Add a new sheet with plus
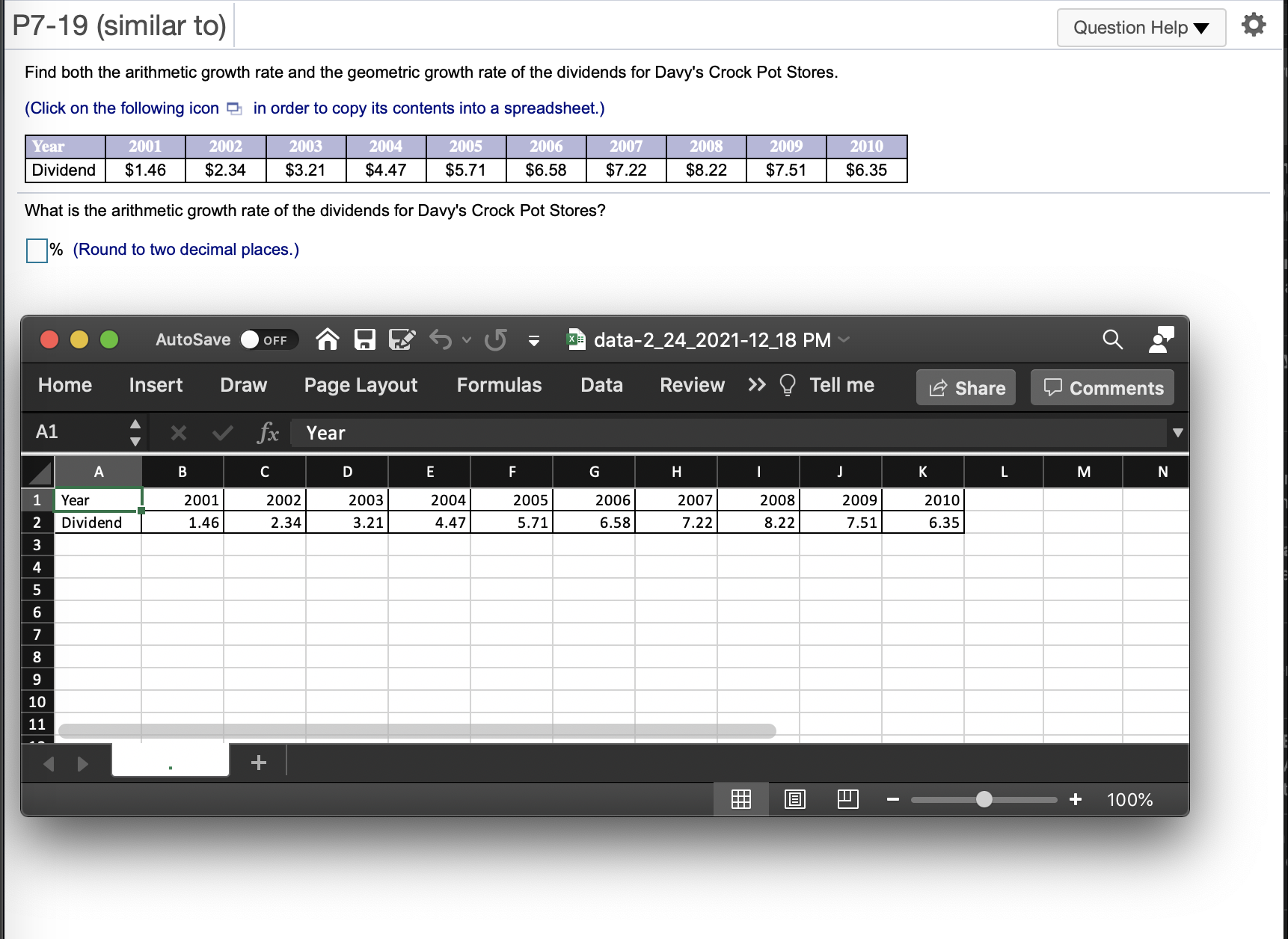This screenshot has height=939, width=1288. 259,763
